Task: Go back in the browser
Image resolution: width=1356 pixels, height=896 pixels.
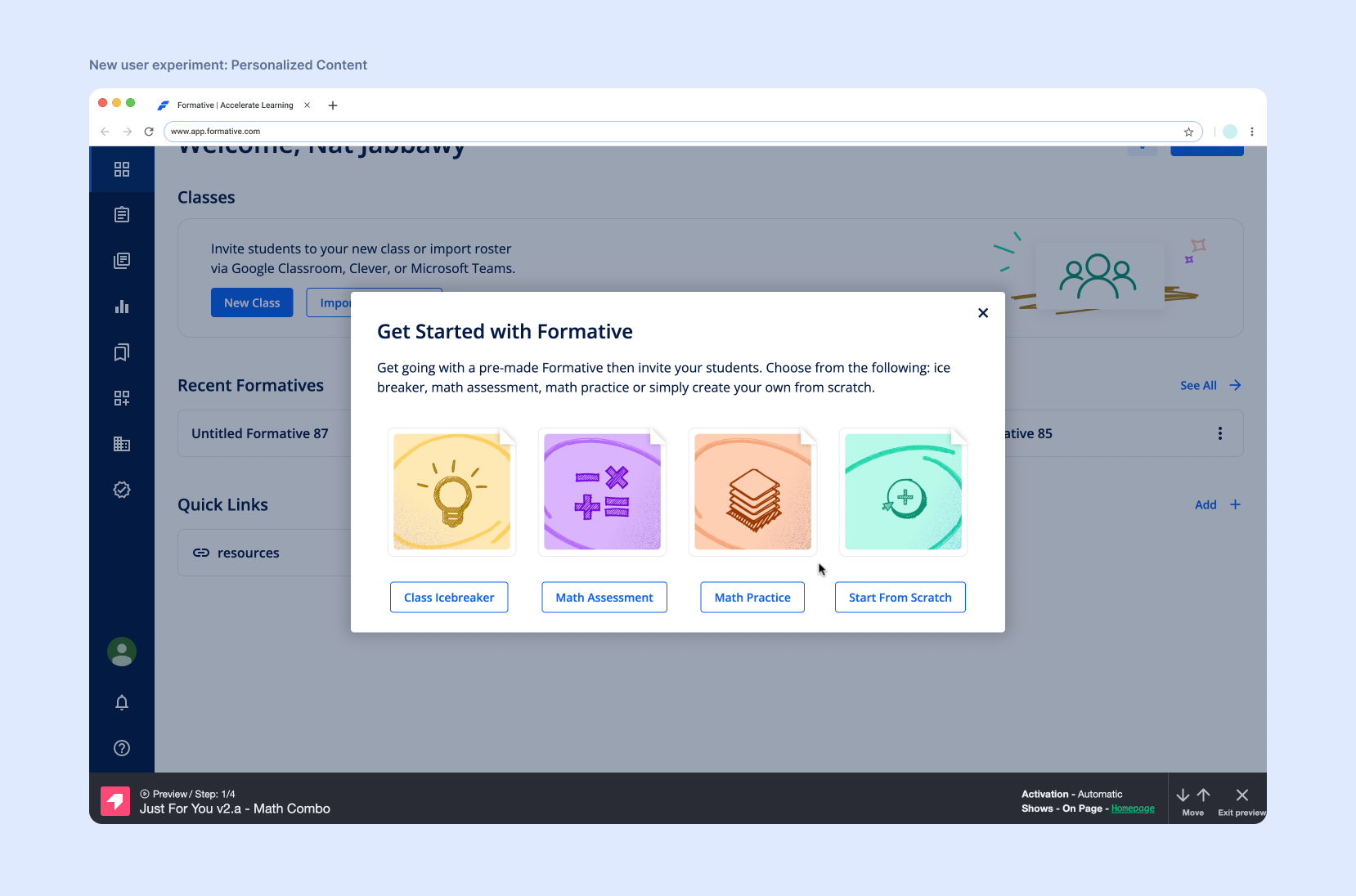Action: 105,132
